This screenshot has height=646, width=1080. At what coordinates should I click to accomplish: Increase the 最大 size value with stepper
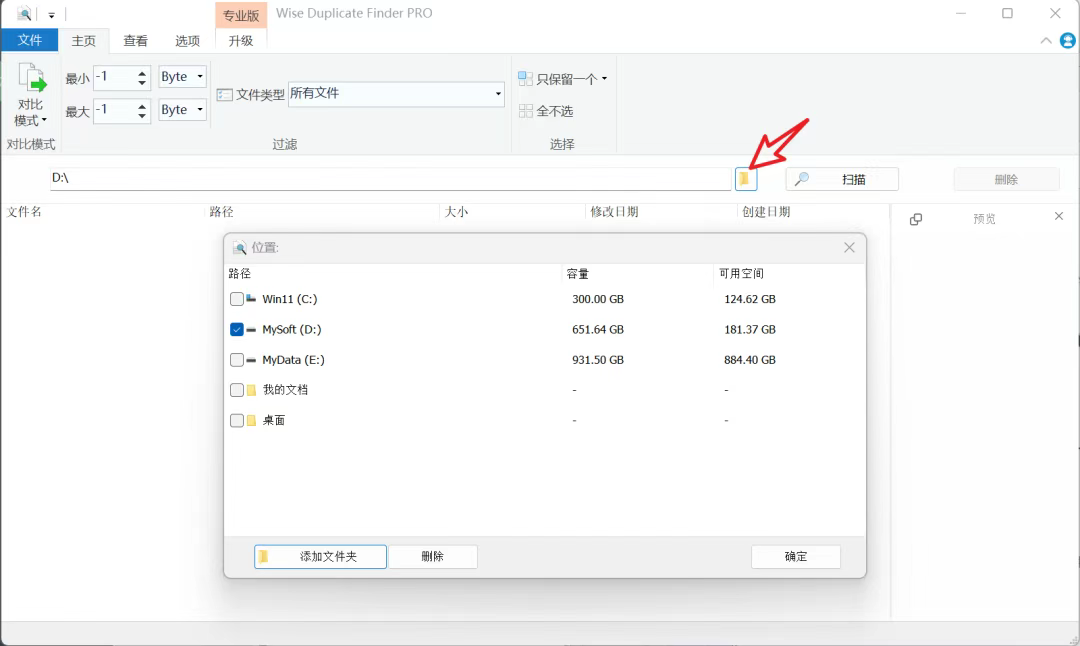[142, 105]
